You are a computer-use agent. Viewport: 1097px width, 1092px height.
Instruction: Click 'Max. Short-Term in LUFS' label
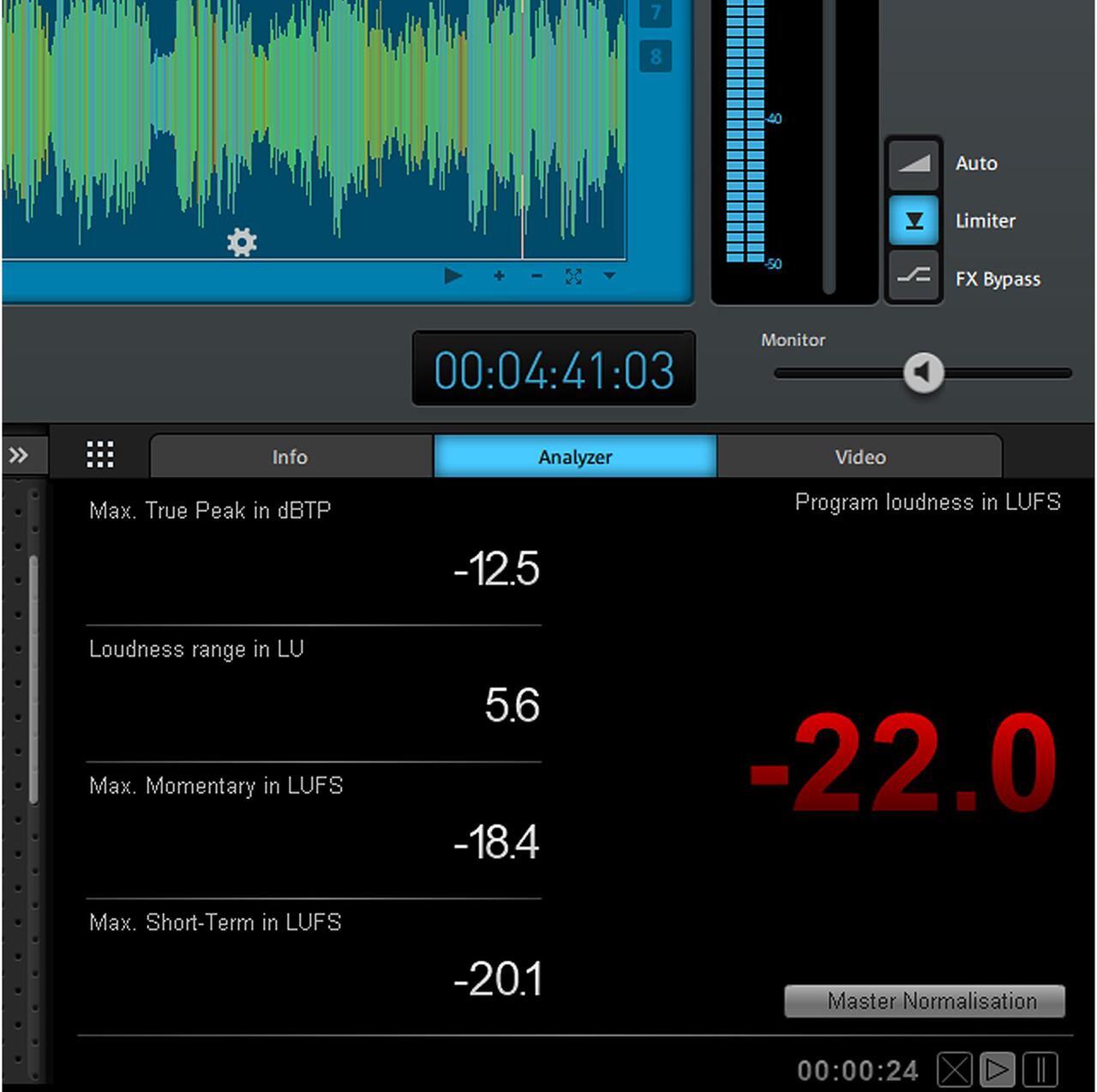[215, 922]
